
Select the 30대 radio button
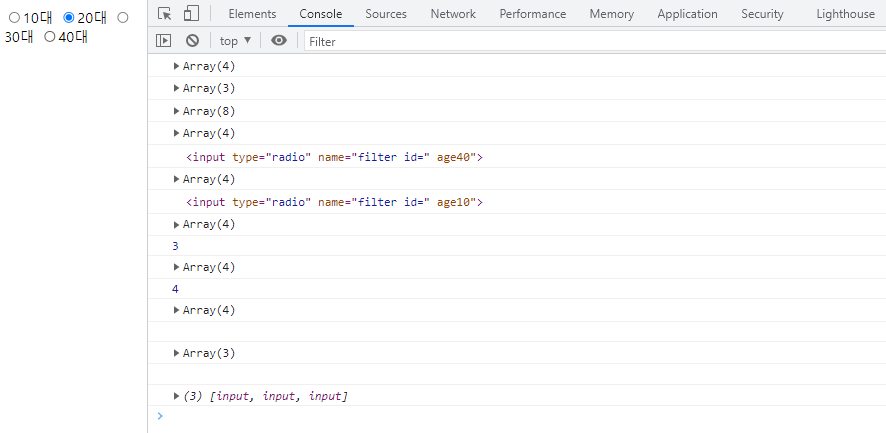[x=123, y=18]
